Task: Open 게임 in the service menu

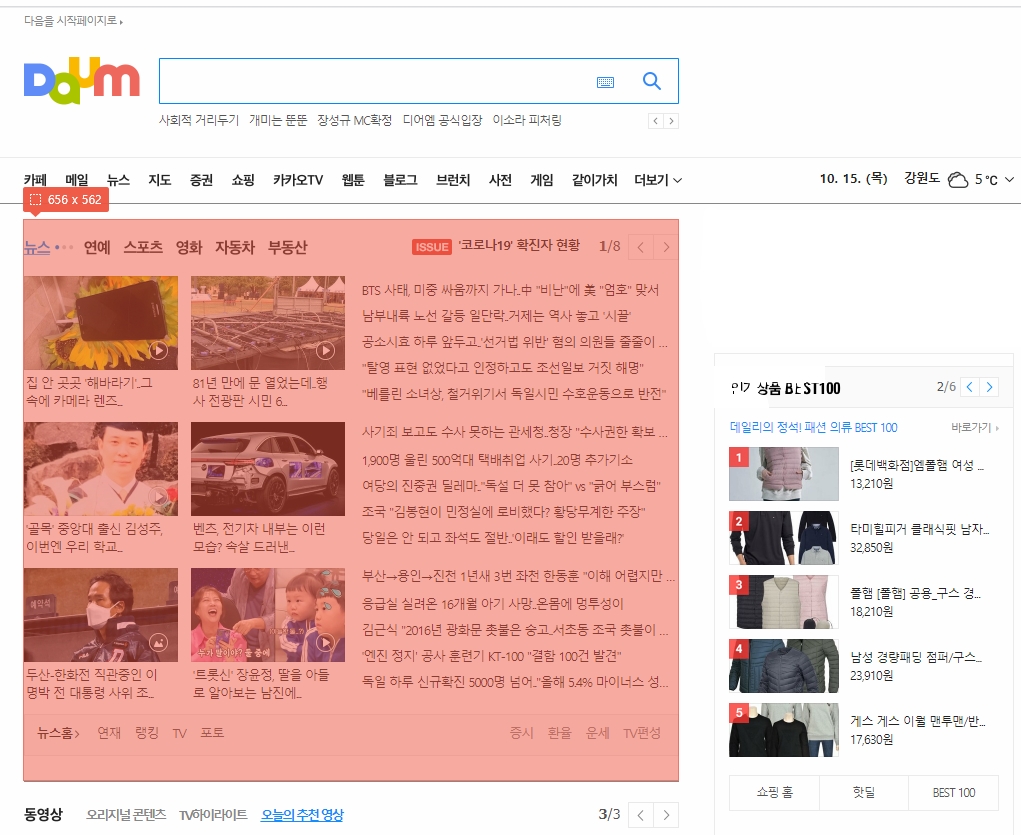Action: (542, 180)
